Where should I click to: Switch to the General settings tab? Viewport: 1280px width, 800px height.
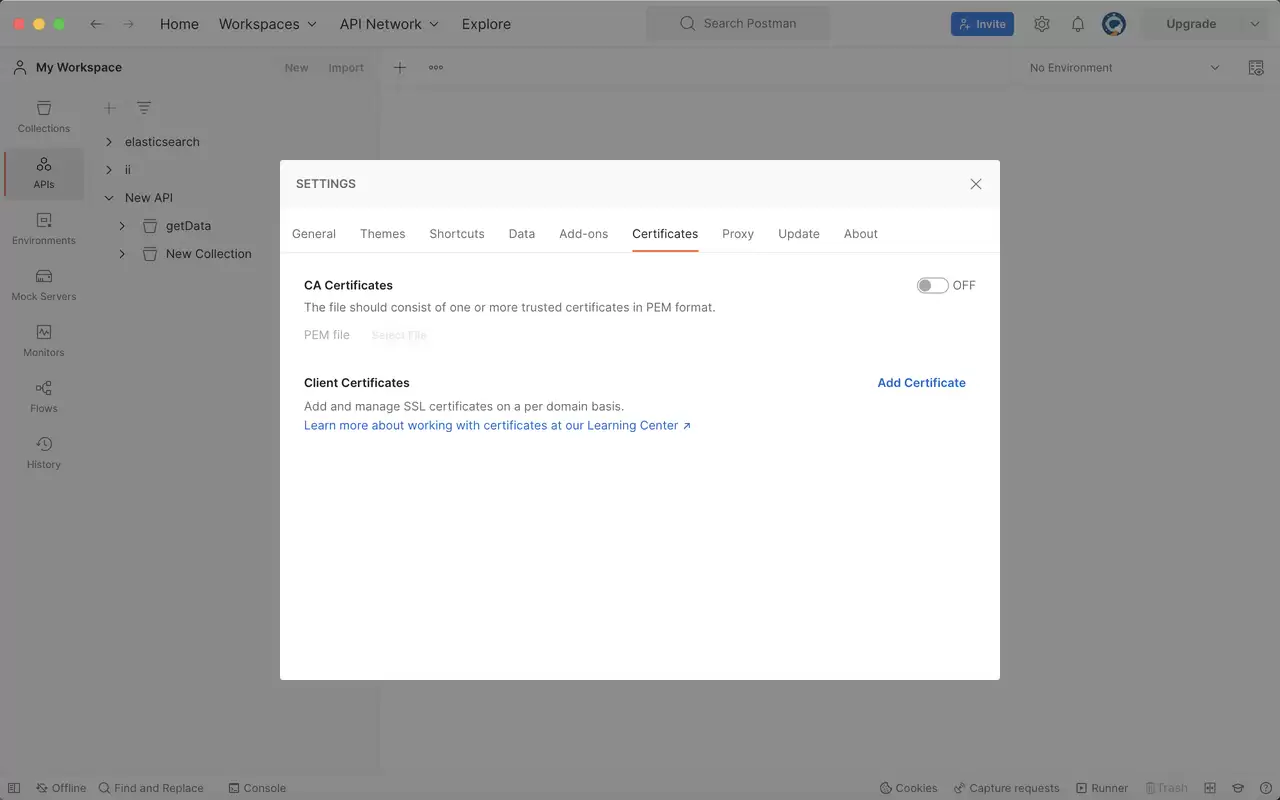pyautogui.click(x=314, y=234)
